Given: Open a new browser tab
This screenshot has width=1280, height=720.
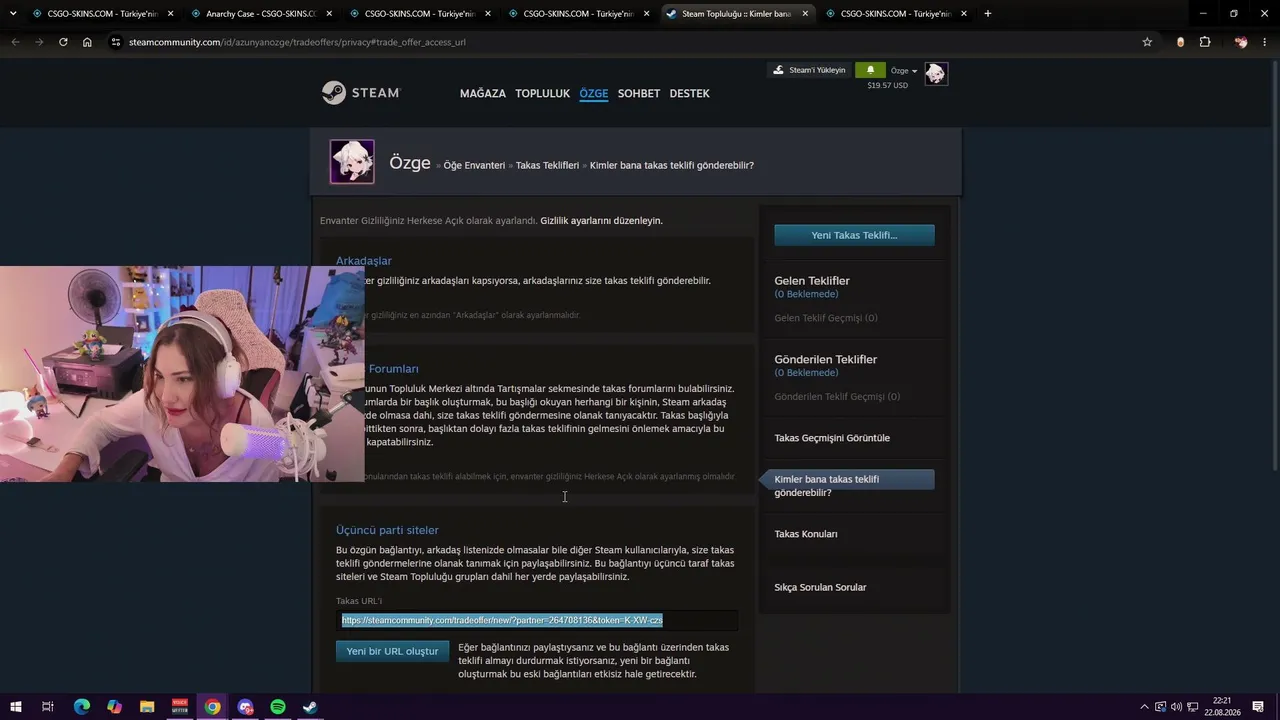Looking at the screenshot, I should click(988, 14).
